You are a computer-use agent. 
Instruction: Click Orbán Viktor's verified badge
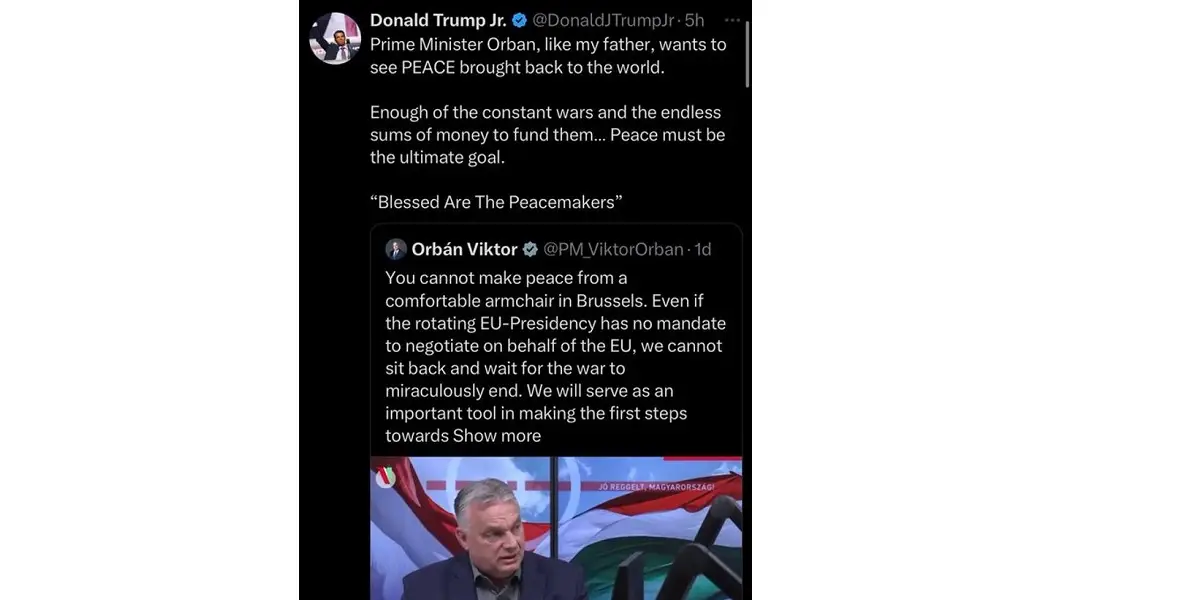pos(531,249)
